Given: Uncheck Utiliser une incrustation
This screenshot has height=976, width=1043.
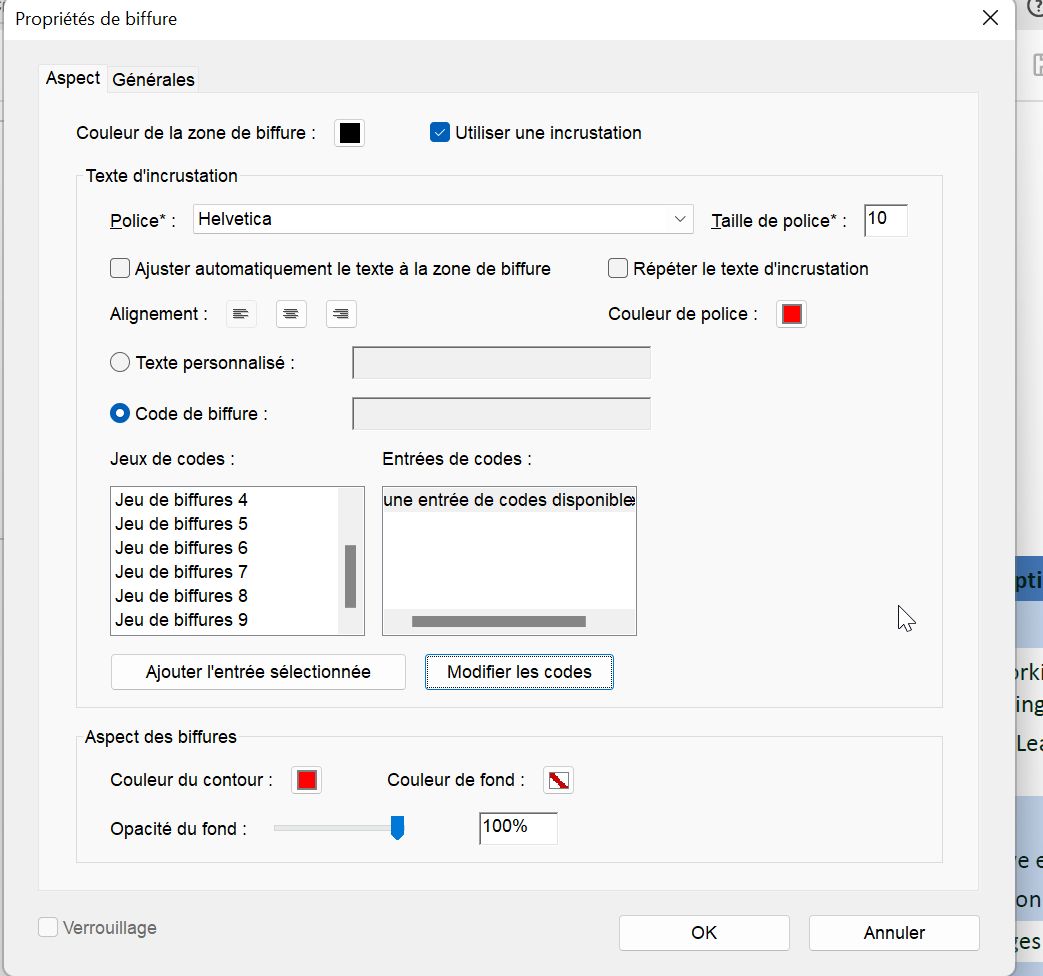Looking at the screenshot, I should point(440,132).
